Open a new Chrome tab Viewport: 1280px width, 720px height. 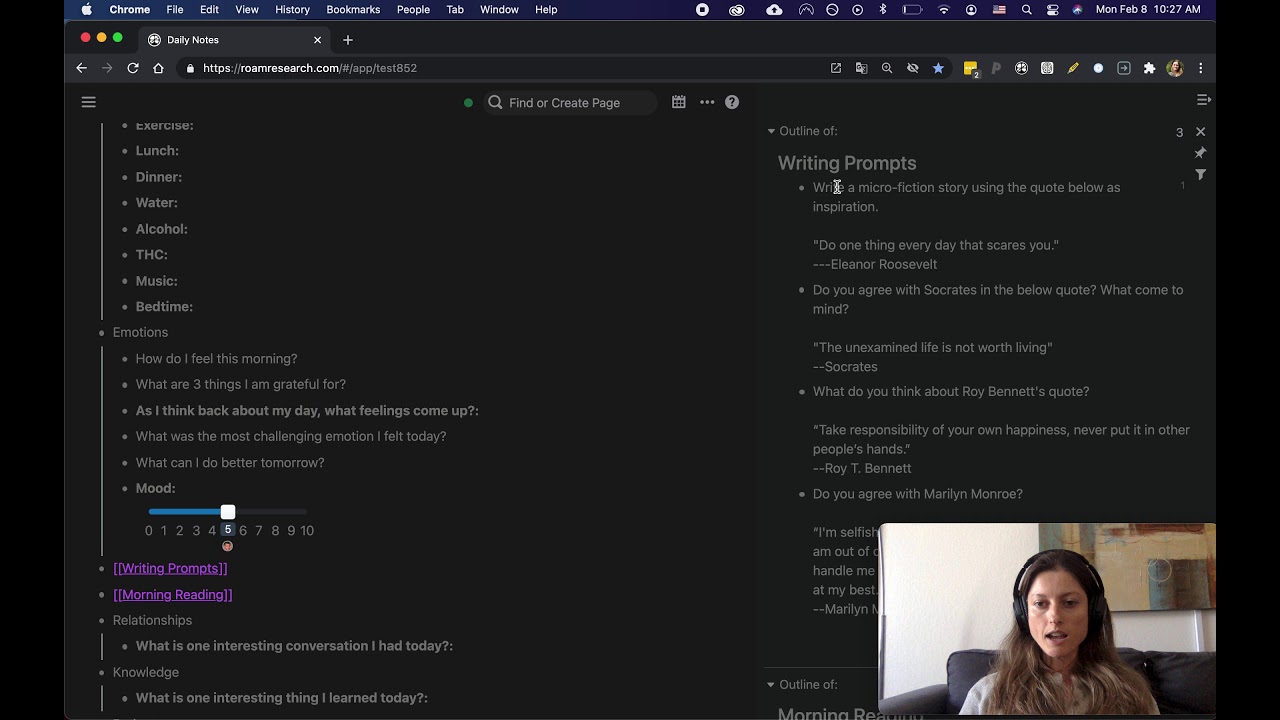tap(348, 40)
